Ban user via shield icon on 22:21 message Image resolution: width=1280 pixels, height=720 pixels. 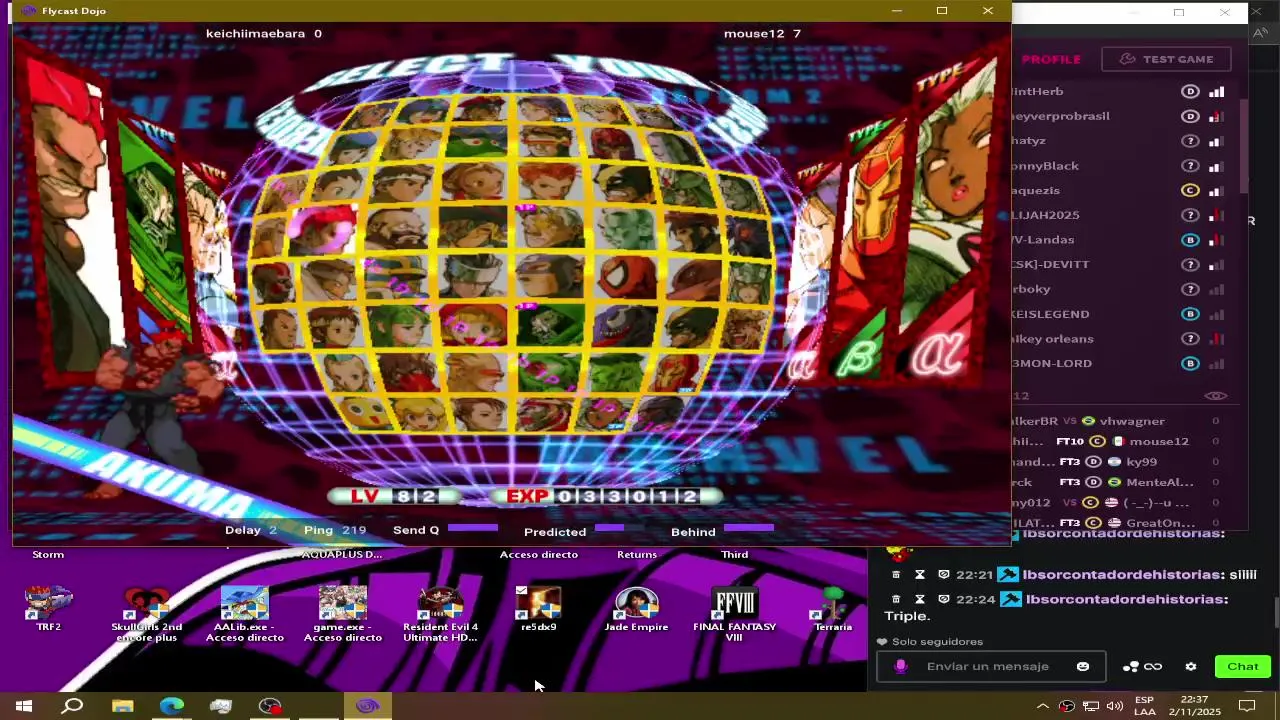click(x=943, y=575)
